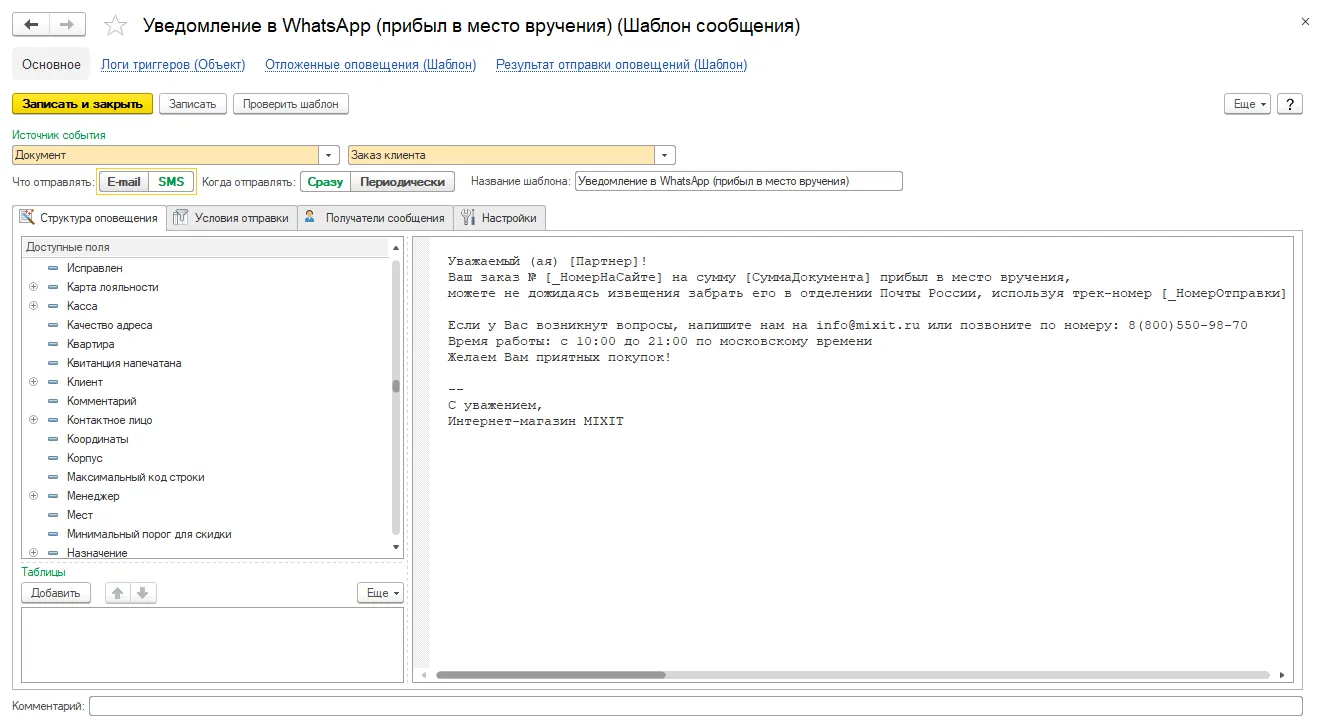Click the field icon next to Корпус
1318x725 pixels.
(53, 458)
